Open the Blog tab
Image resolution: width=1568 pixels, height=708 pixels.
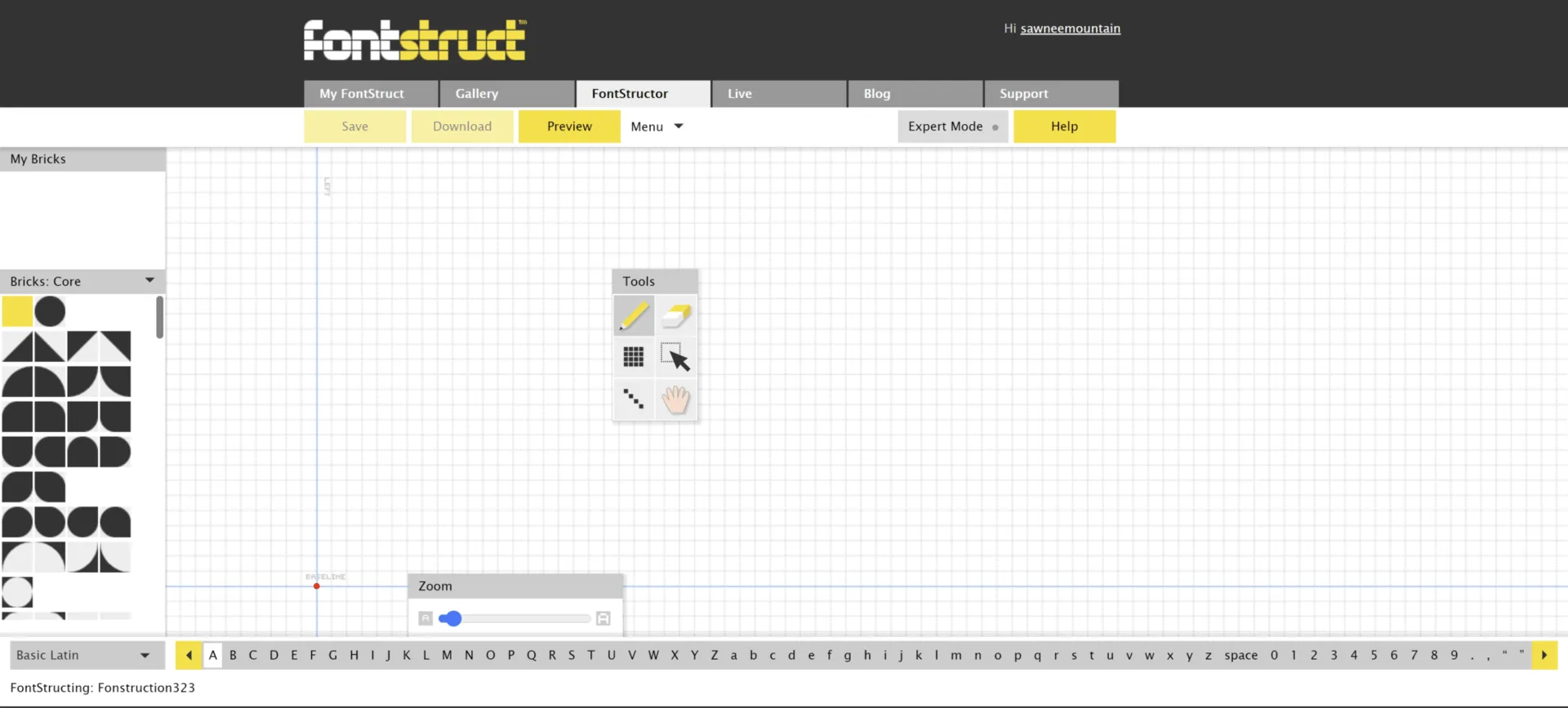(x=915, y=94)
